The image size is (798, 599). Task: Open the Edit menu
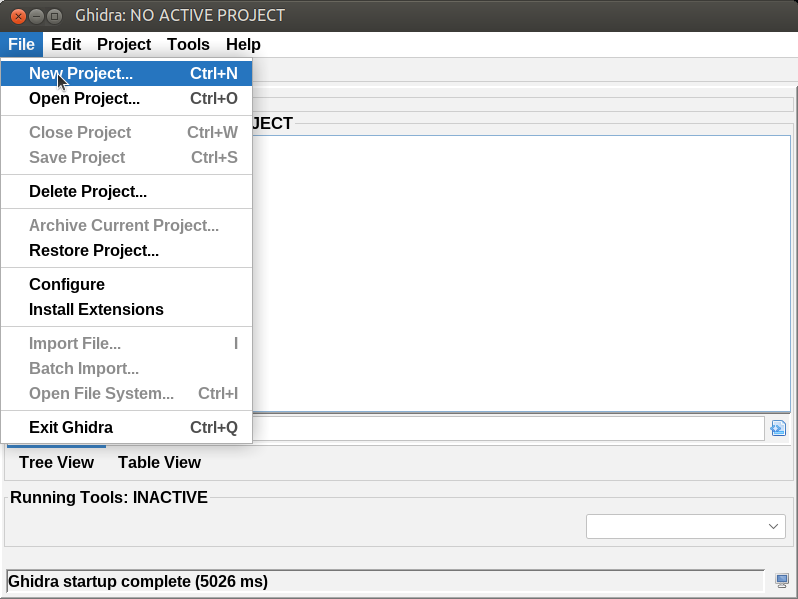coord(66,45)
